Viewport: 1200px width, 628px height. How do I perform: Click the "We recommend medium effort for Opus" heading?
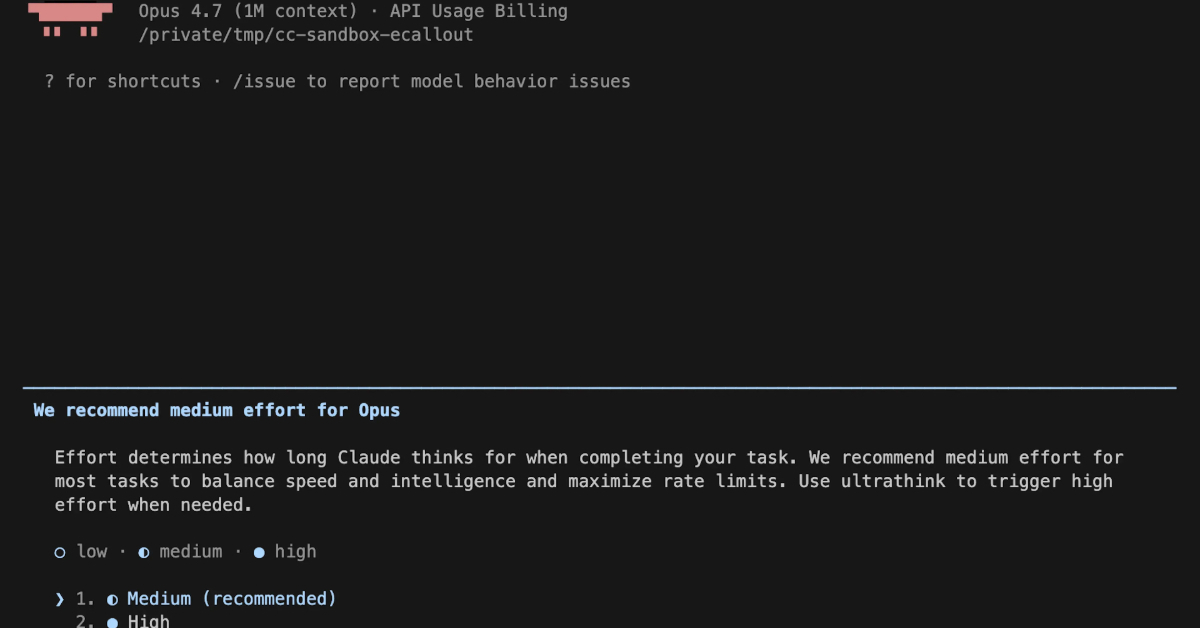[x=217, y=410]
